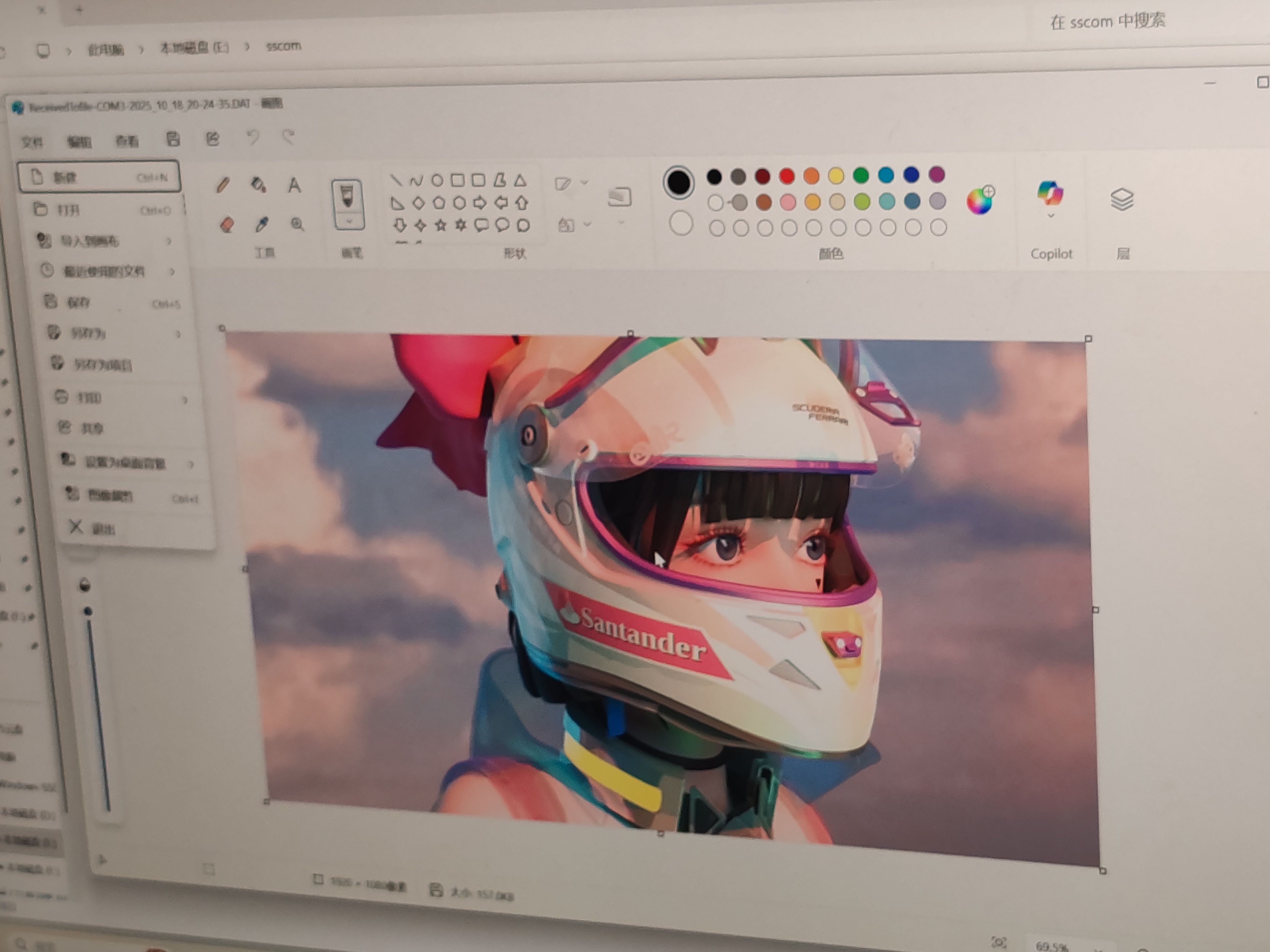Click the Undo arrow icon

tap(252, 137)
